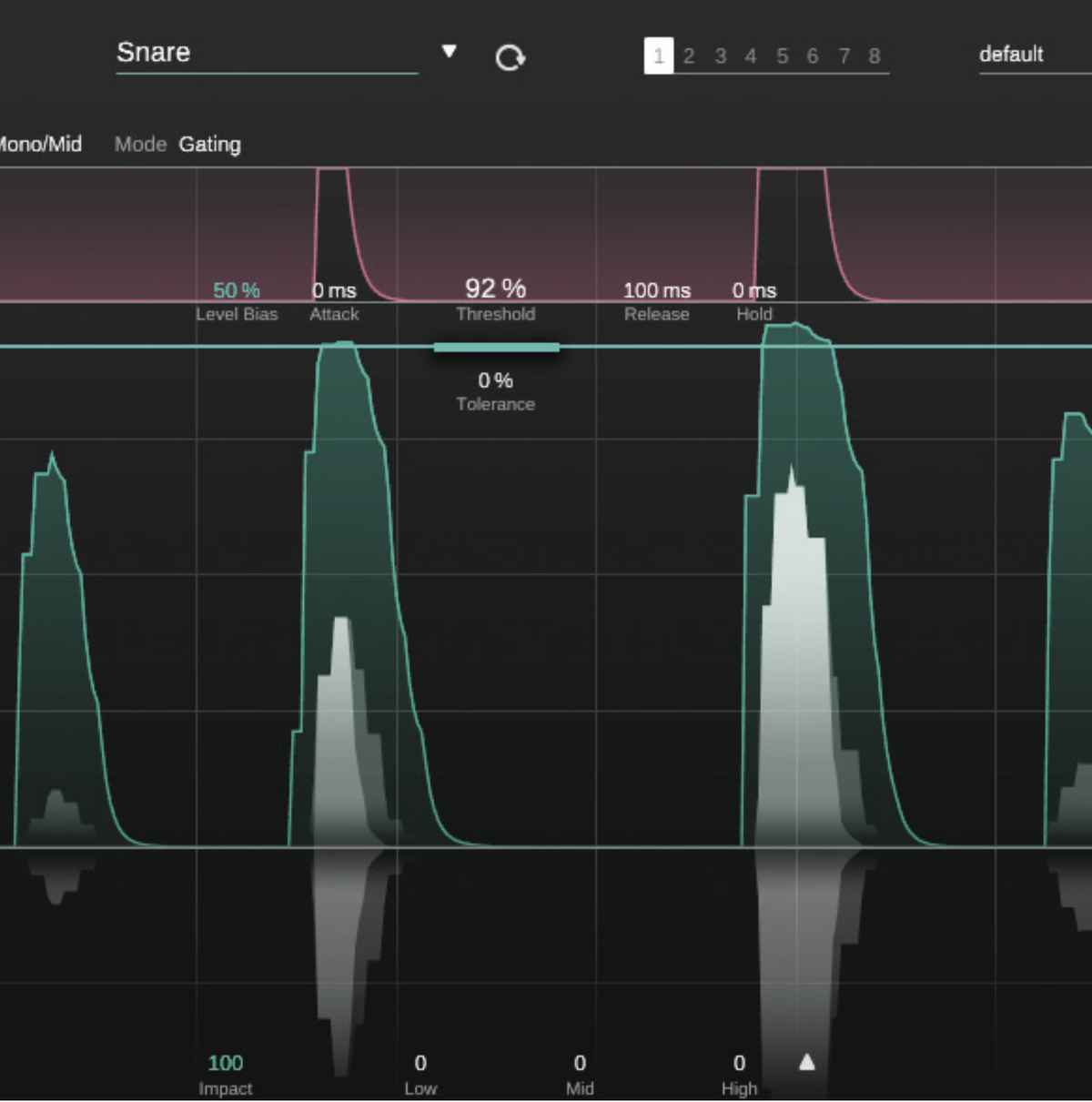Select pattern slot 8

tap(874, 56)
